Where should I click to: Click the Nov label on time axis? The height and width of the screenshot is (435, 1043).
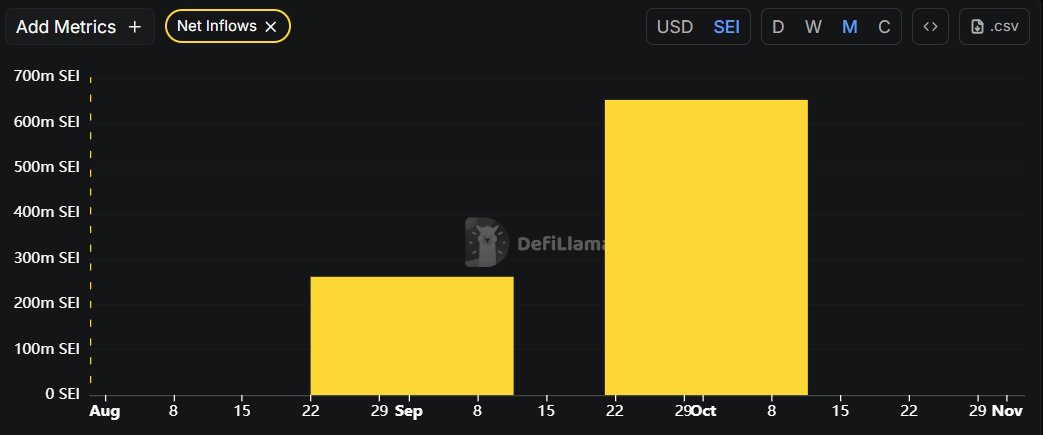point(1007,411)
